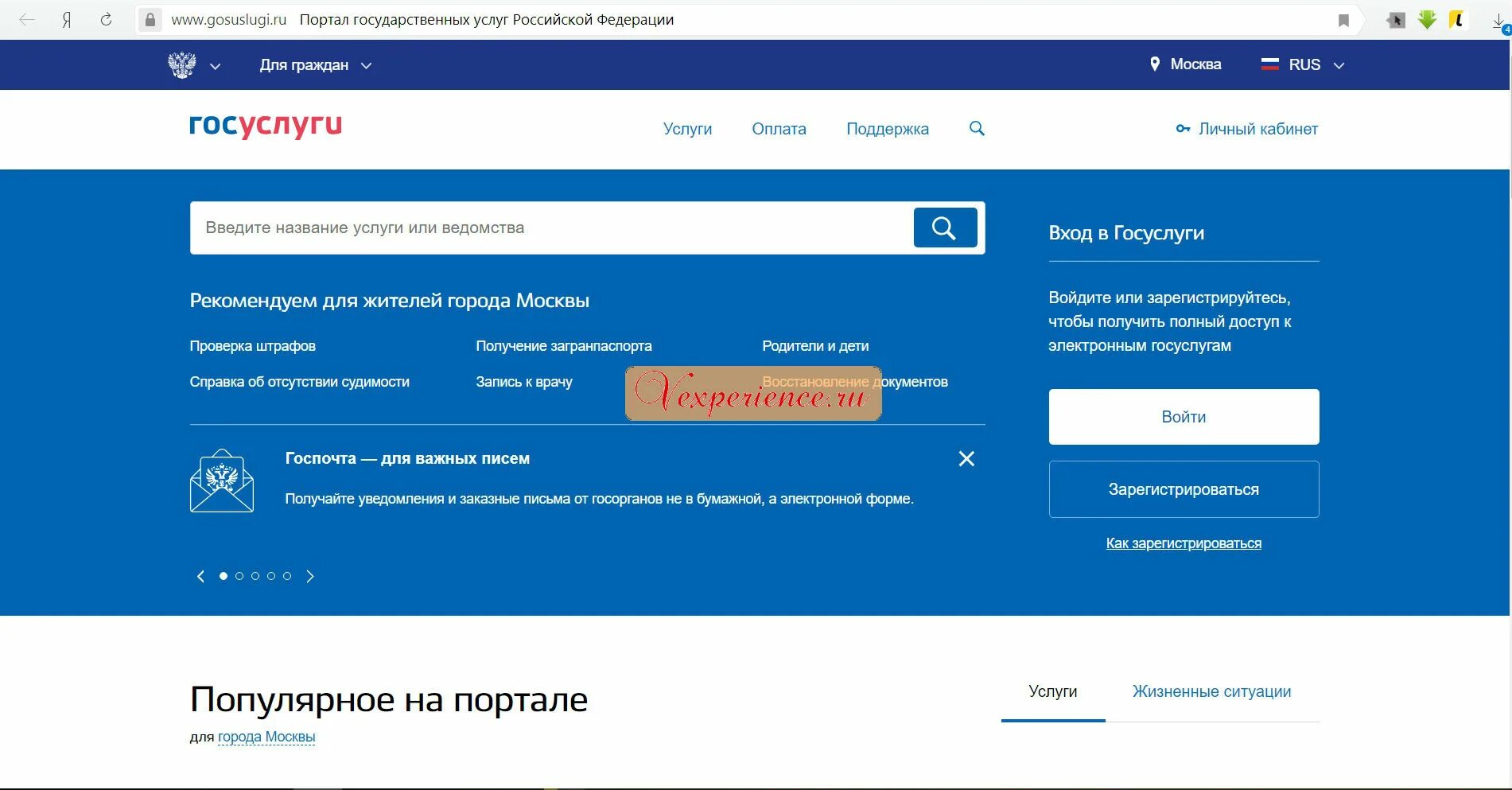Switch to the Услуги tab
The image size is (1512, 790).
point(1053,691)
